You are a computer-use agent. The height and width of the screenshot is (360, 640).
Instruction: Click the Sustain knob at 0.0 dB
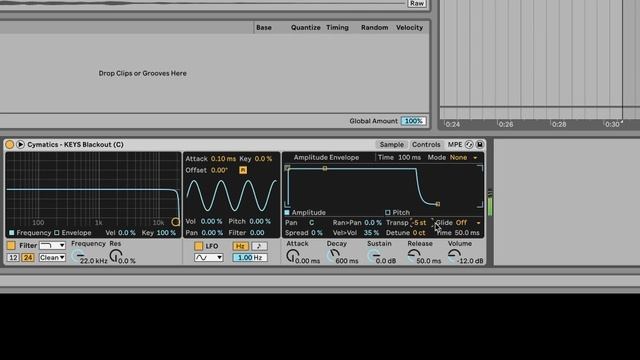pyautogui.click(x=373, y=256)
